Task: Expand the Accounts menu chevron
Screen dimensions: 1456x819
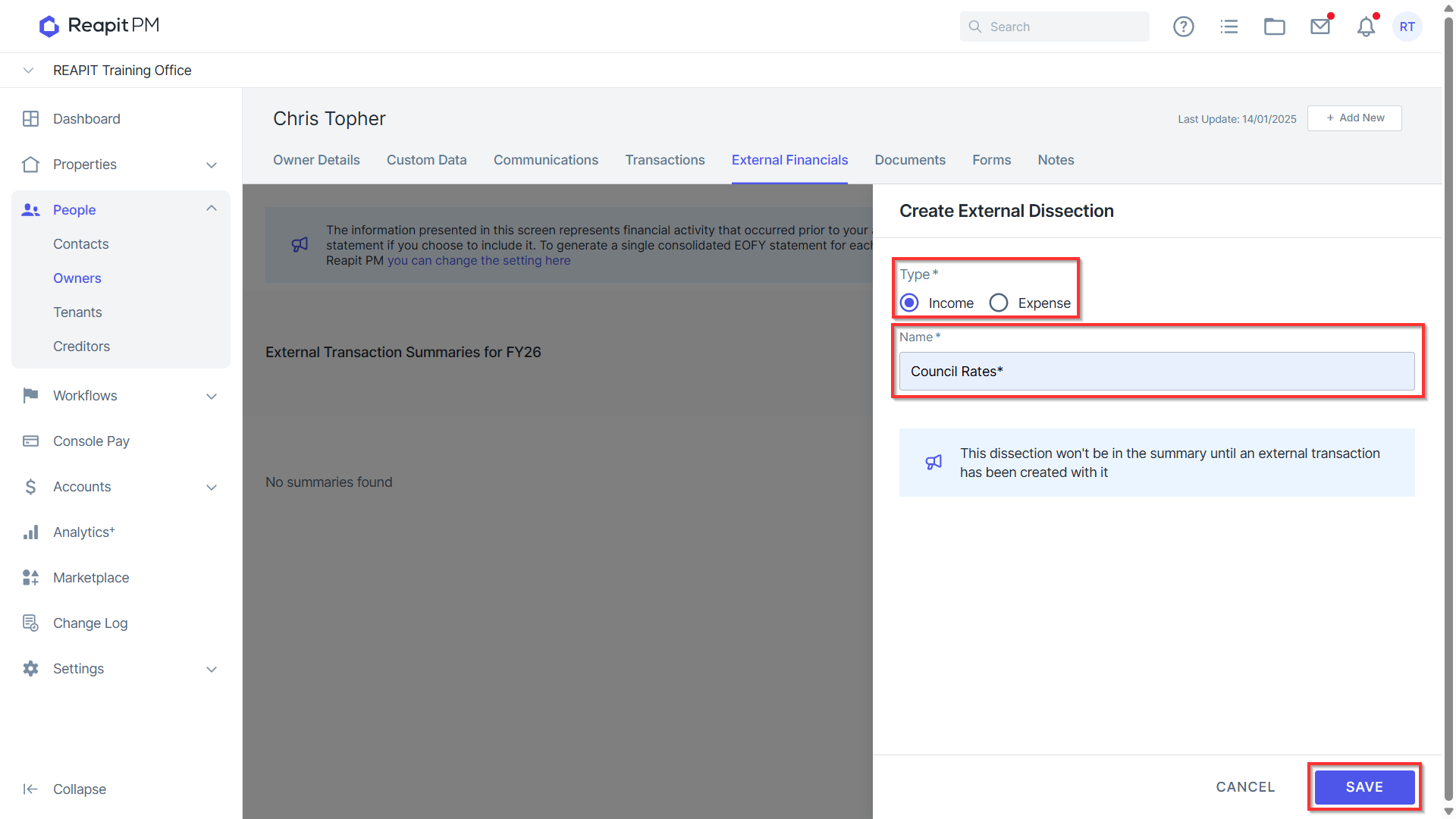Action: tap(212, 487)
